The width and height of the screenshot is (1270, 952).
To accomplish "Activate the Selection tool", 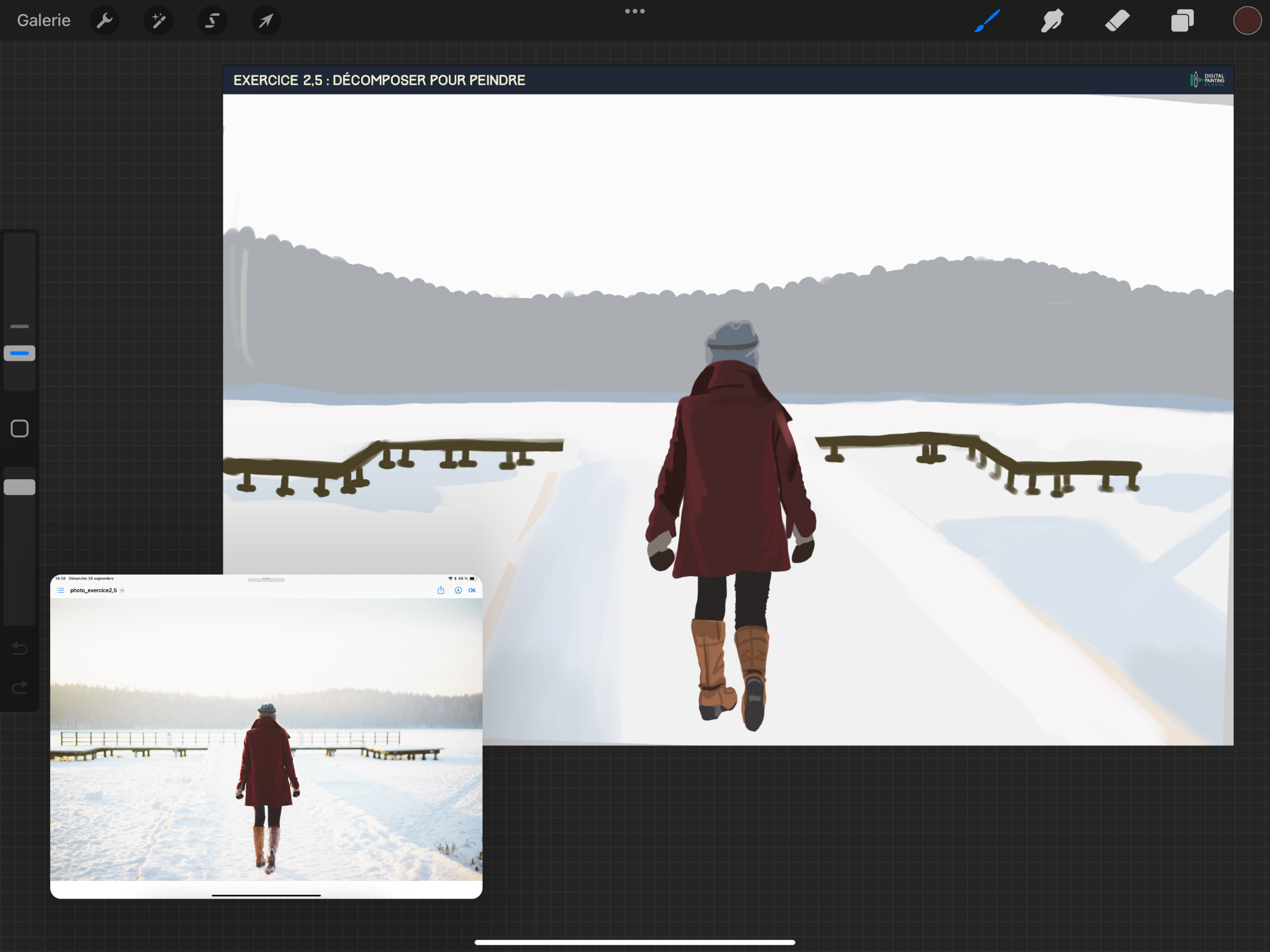I will click(x=212, y=21).
